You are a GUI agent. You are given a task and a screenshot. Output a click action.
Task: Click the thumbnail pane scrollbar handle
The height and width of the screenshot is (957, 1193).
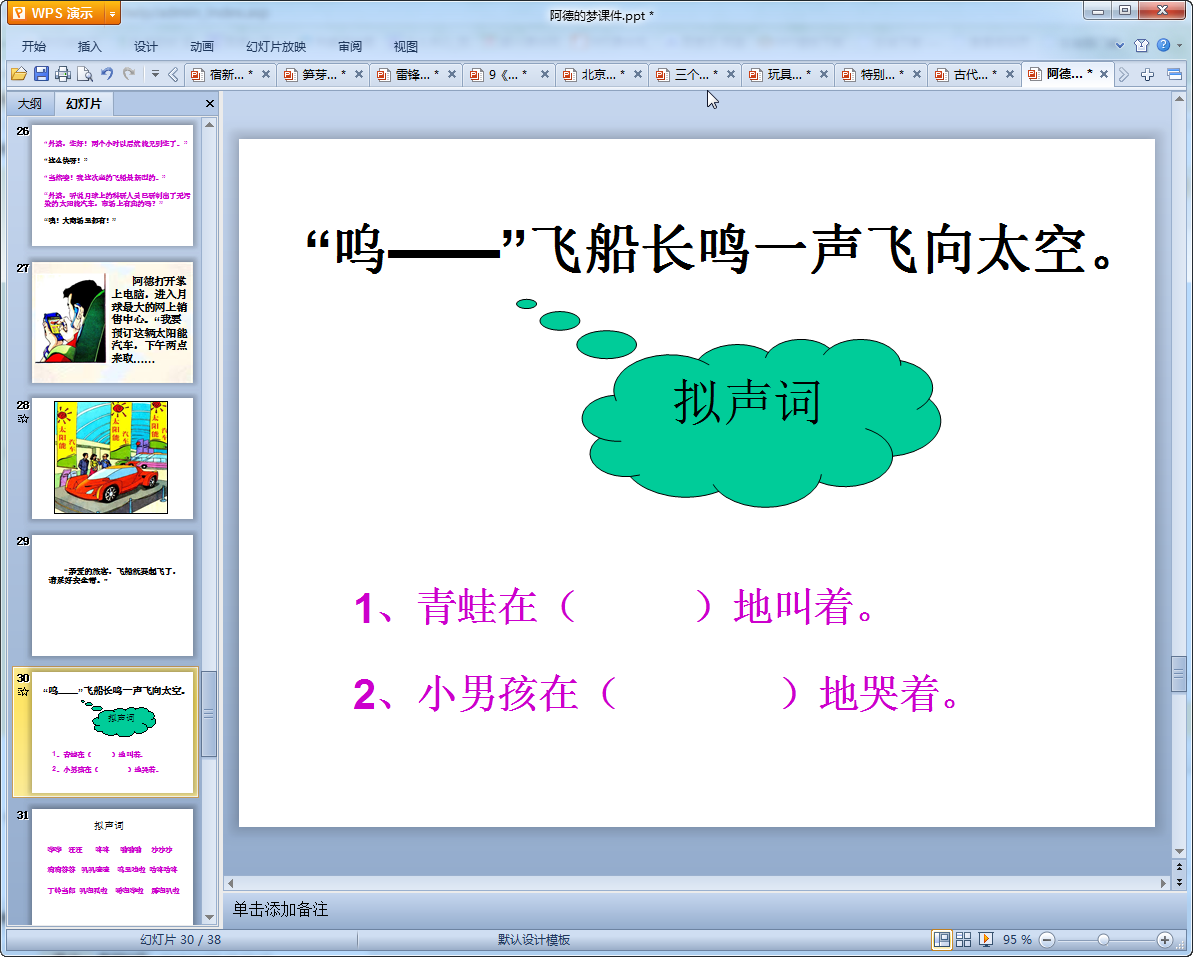pyautogui.click(x=209, y=714)
